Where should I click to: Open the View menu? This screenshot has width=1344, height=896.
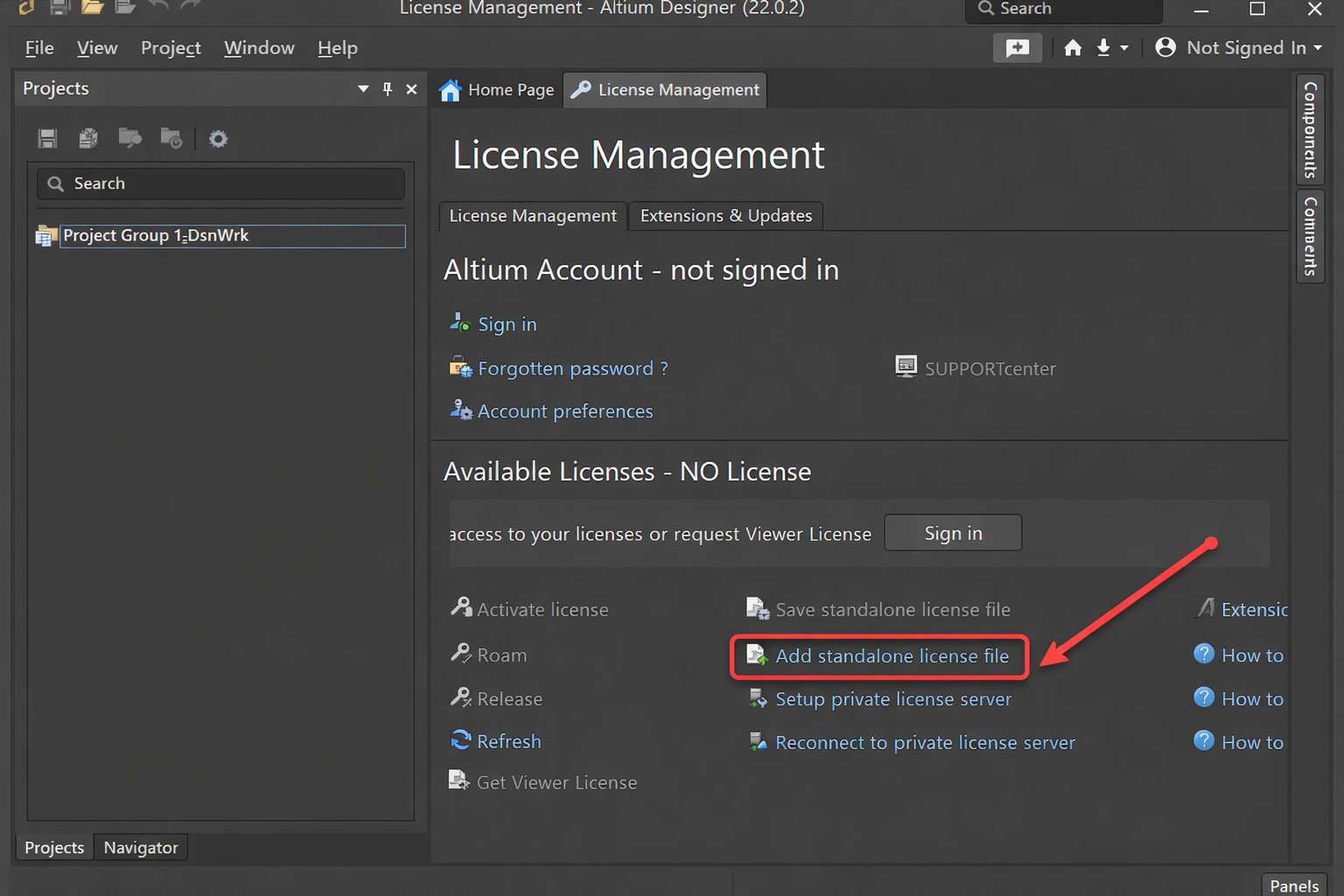pyautogui.click(x=97, y=48)
